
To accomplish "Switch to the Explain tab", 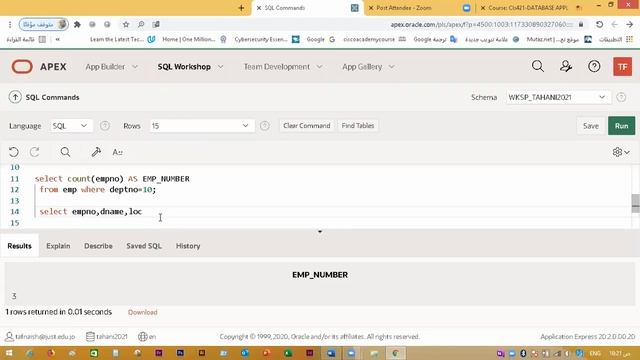I will tap(58, 246).
